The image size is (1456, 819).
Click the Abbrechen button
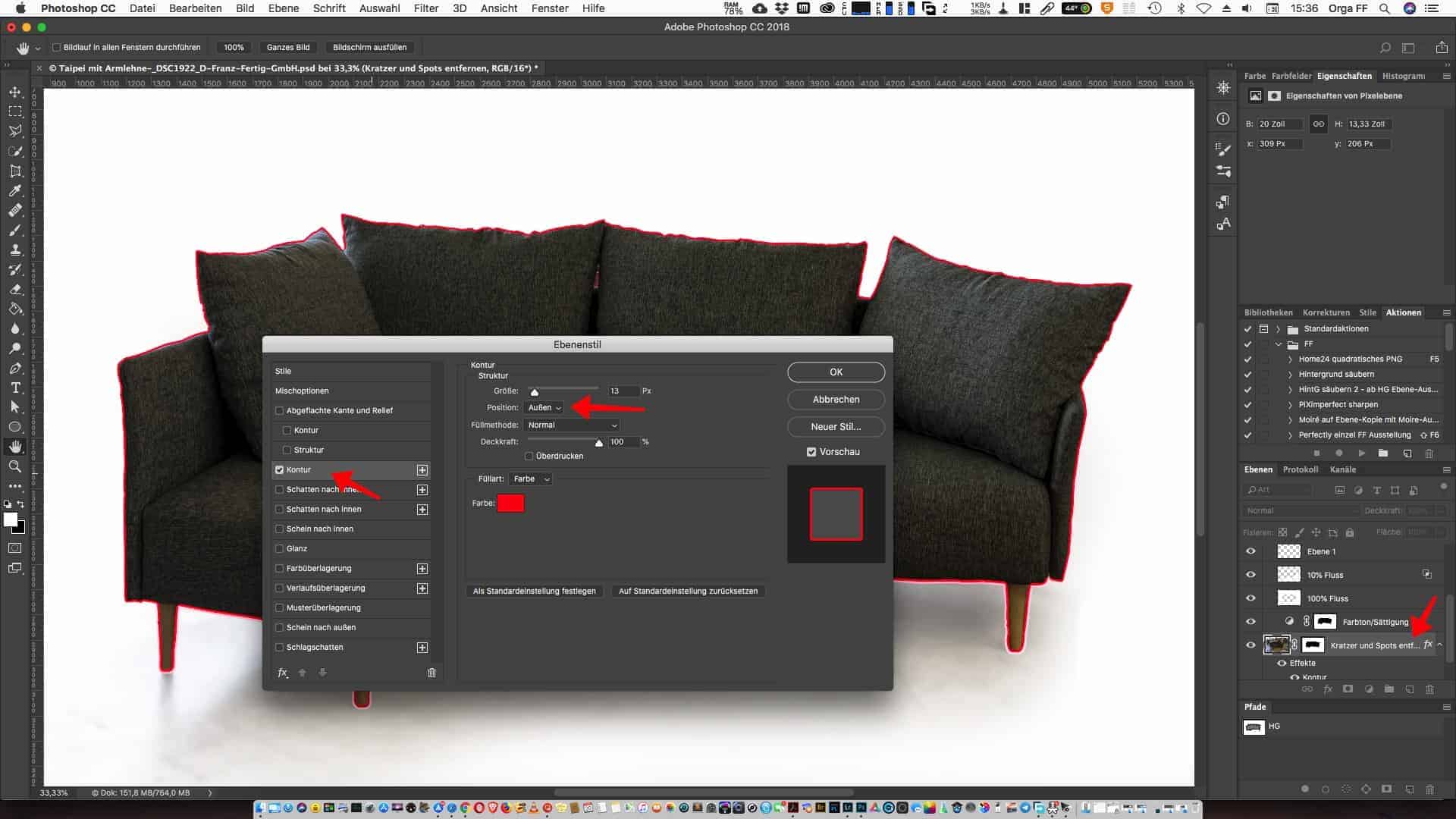click(x=836, y=400)
